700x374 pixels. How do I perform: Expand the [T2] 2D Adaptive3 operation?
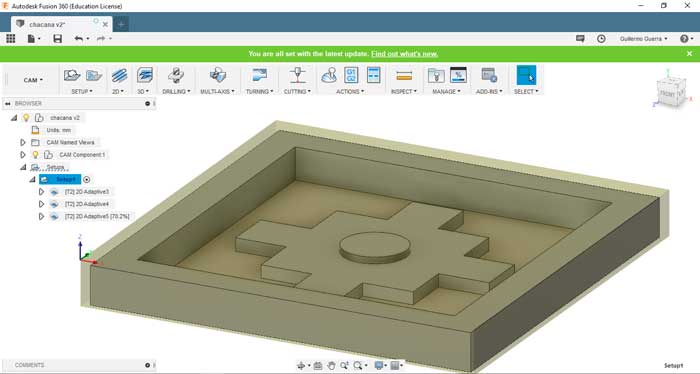[x=41, y=192]
